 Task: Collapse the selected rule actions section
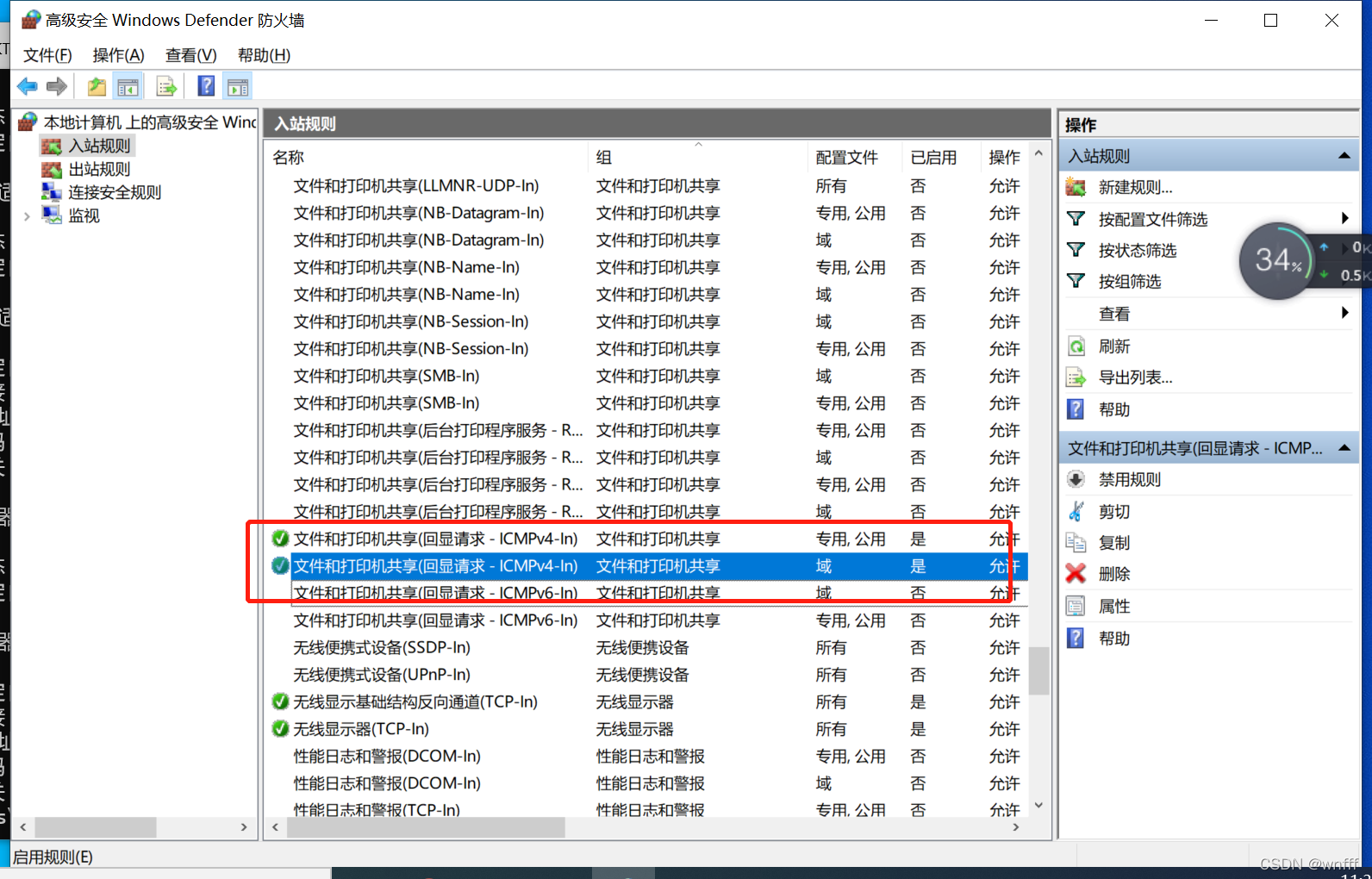click(1344, 448)
